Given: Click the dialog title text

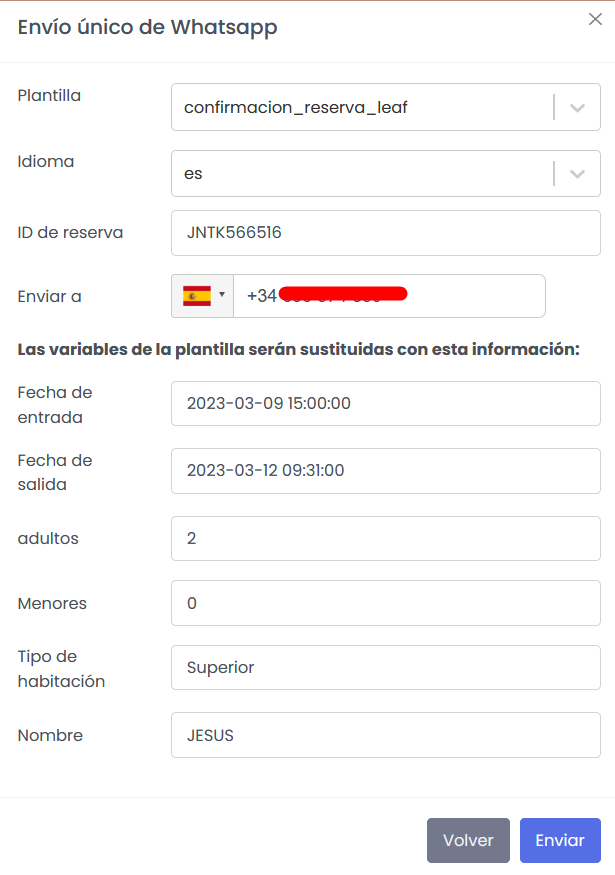Looking at the screenshot, I should [148, 27].
